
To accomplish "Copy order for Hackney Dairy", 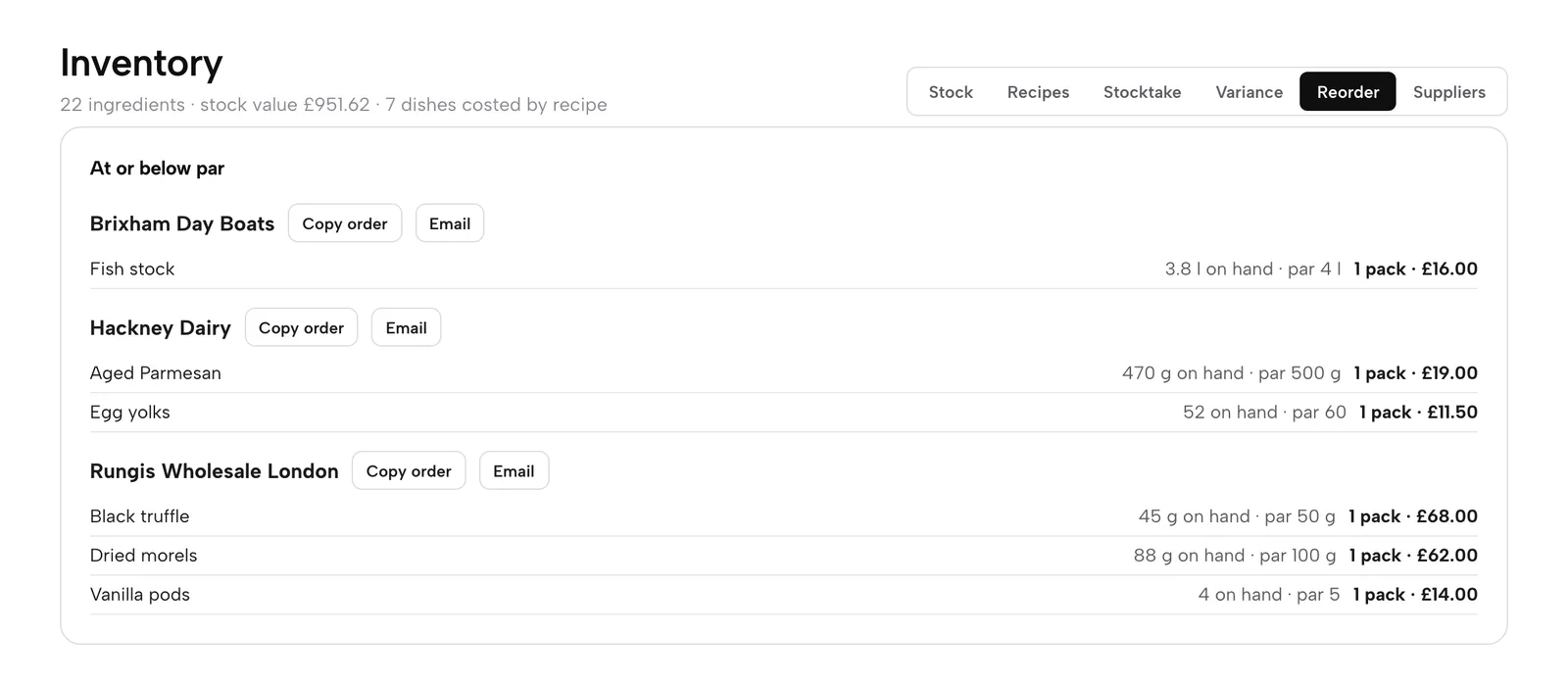I will [x=301, y=327].
